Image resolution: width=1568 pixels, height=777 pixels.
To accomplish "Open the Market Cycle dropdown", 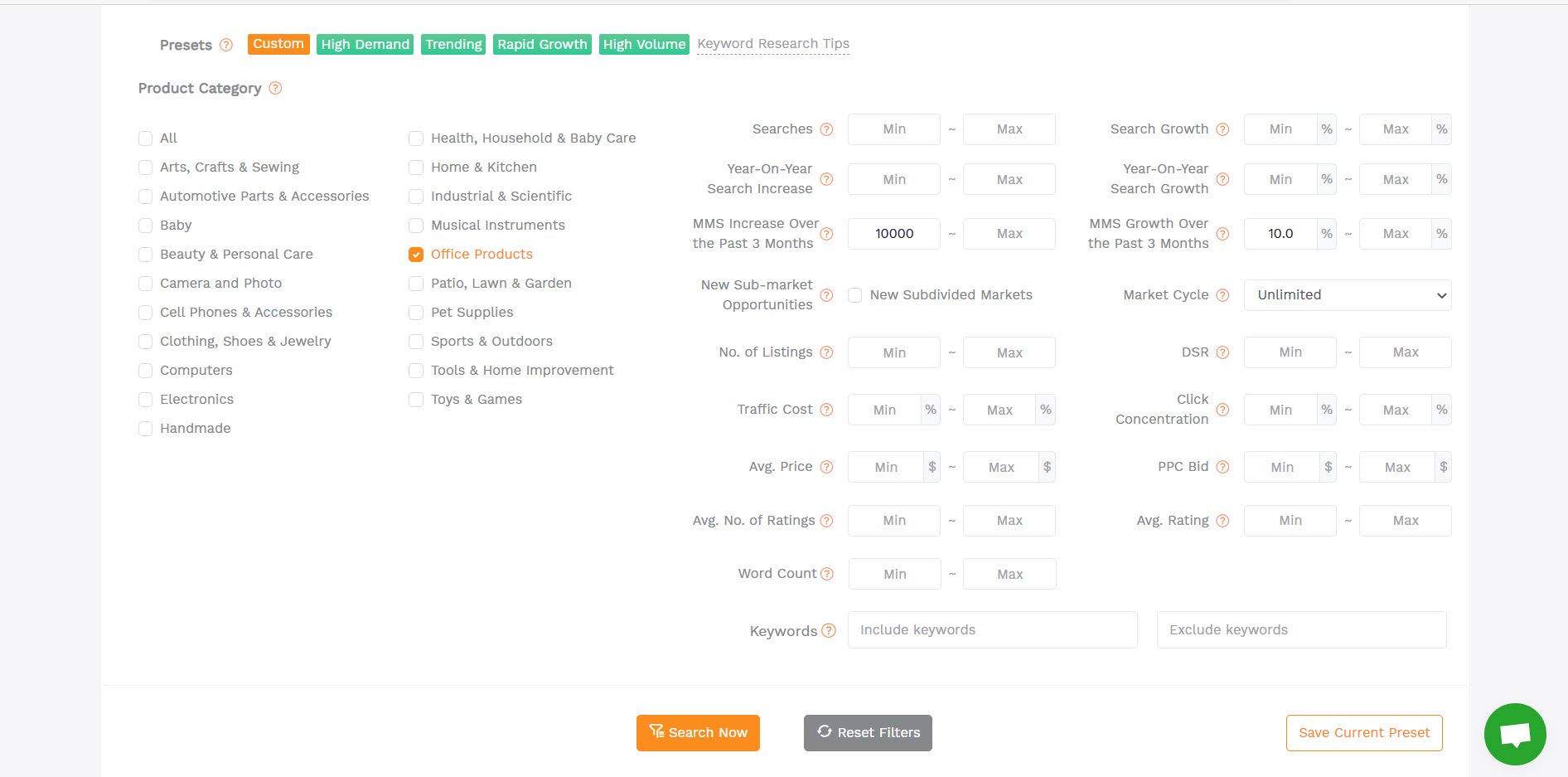I will coord(1347,295).
